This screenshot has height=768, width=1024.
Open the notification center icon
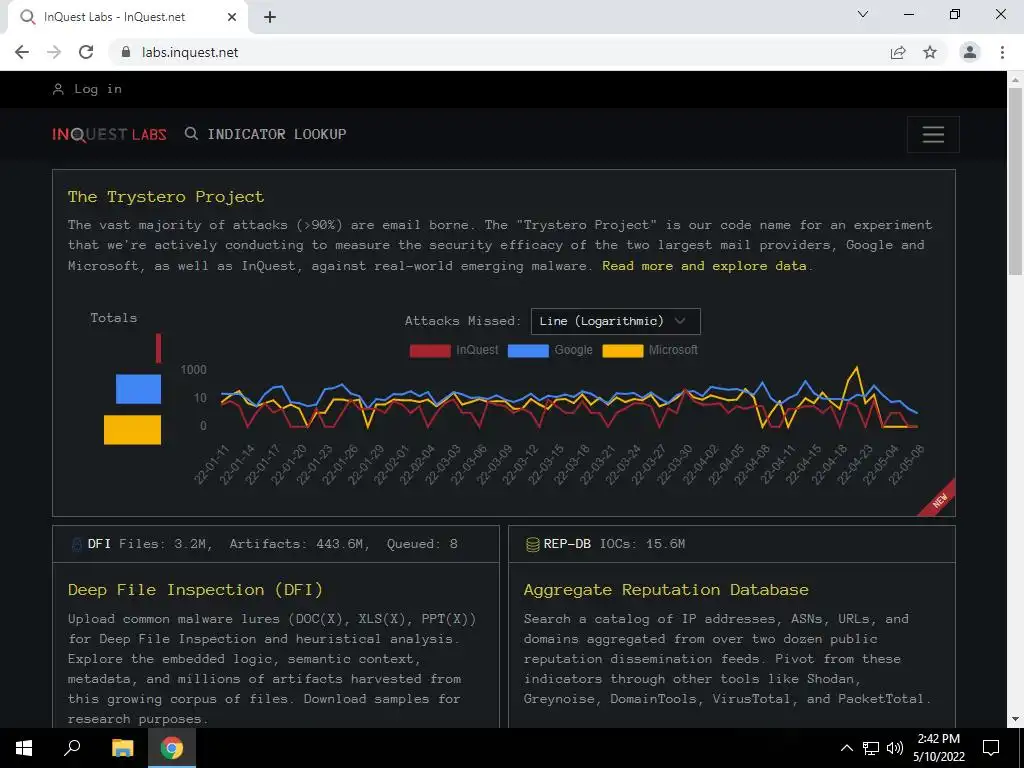click(991, 748)
